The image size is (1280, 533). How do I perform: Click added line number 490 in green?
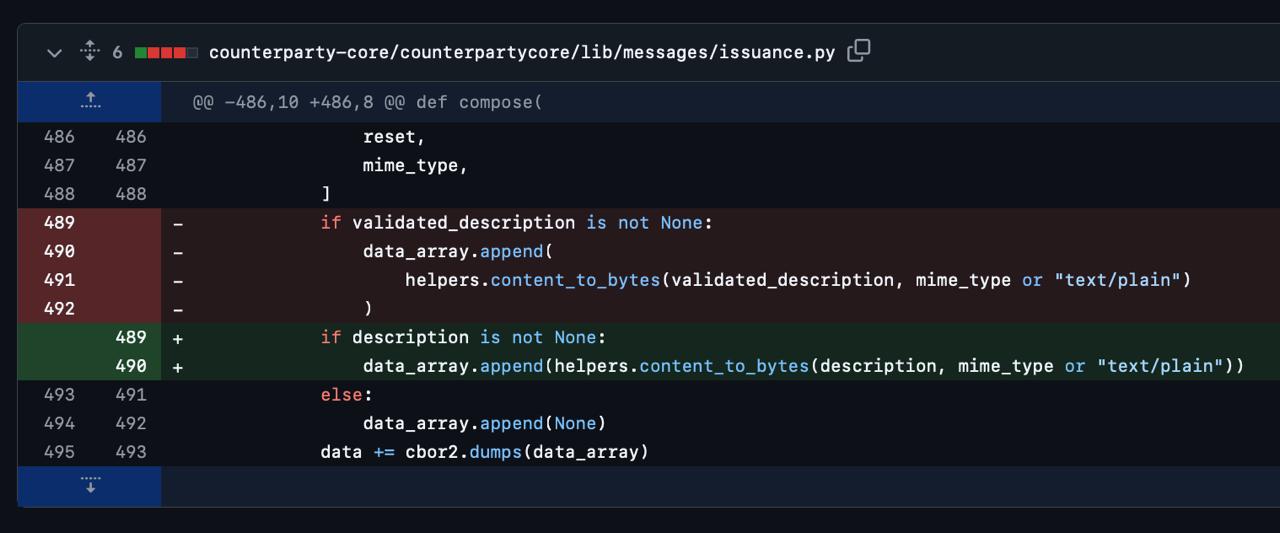[130, 366]
